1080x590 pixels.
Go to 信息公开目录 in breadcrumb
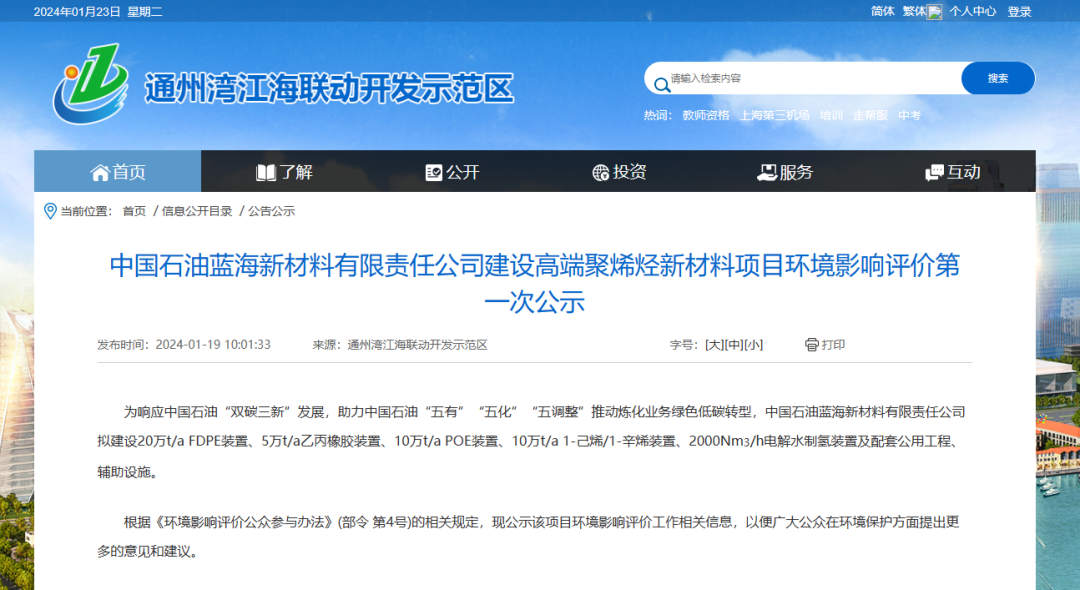pyautogui.click(x=197, y=211)
